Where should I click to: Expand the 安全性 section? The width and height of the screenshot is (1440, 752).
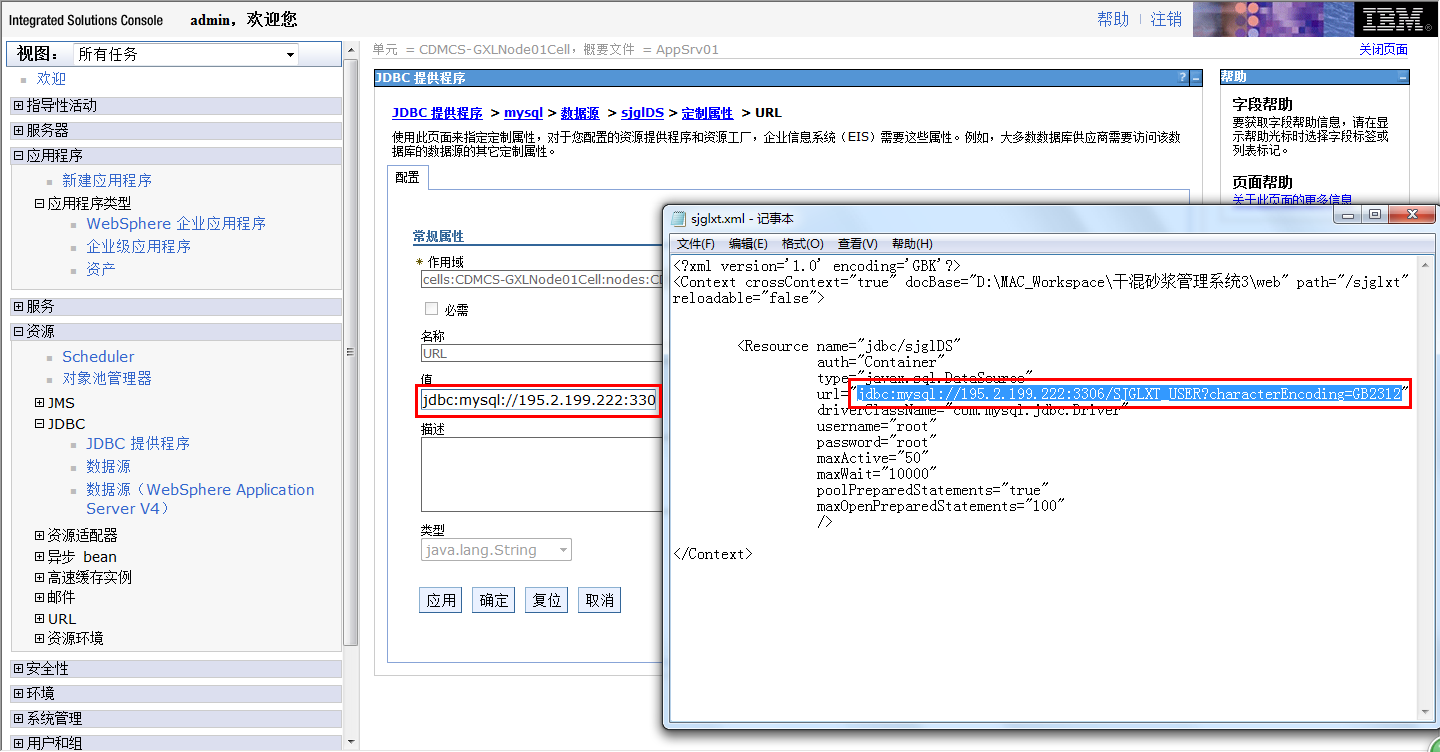pyautogui.click(x=19, y=668)
